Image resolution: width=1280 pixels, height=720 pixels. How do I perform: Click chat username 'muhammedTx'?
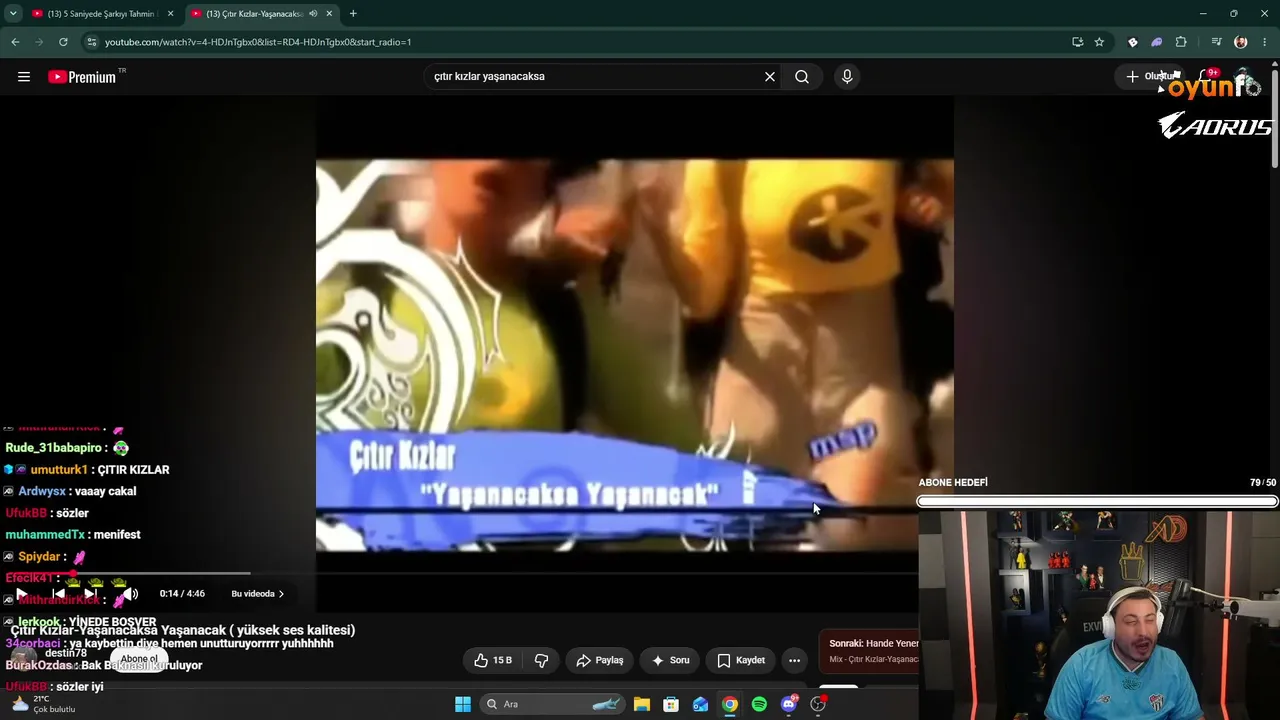pyautogui.click(x=45, y=535)
